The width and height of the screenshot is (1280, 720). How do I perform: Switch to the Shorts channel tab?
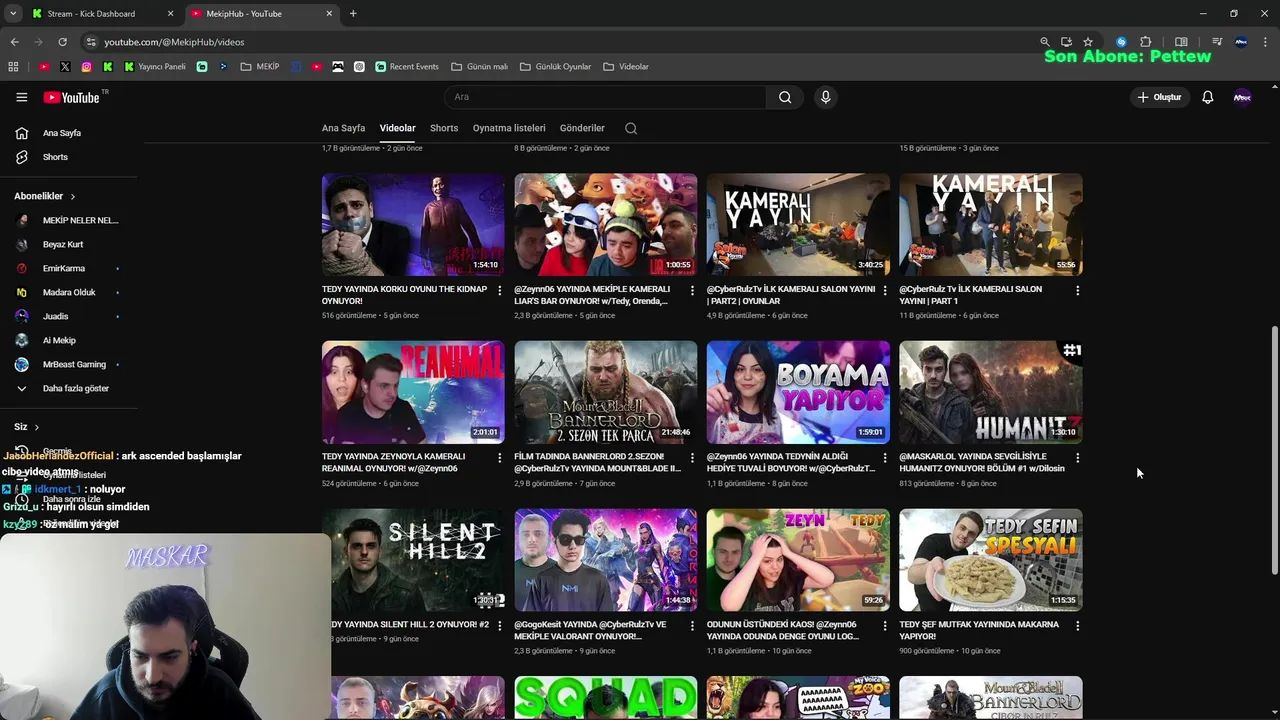point(444,128)
